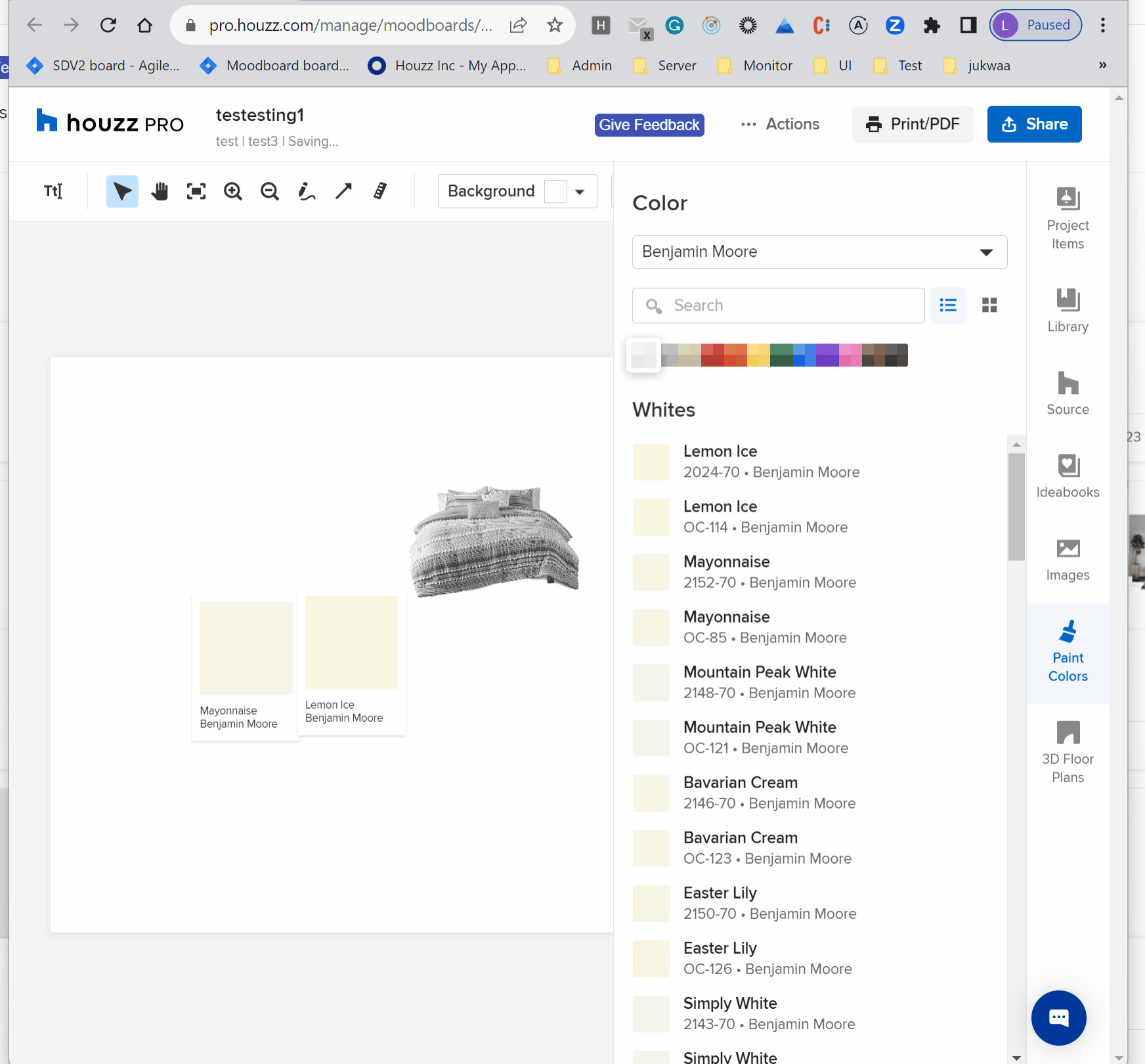Open the Monitor bookmarks folder
Image resolution: width=1145 pixels, height=1064 pixels.
(x=755, y=66)
